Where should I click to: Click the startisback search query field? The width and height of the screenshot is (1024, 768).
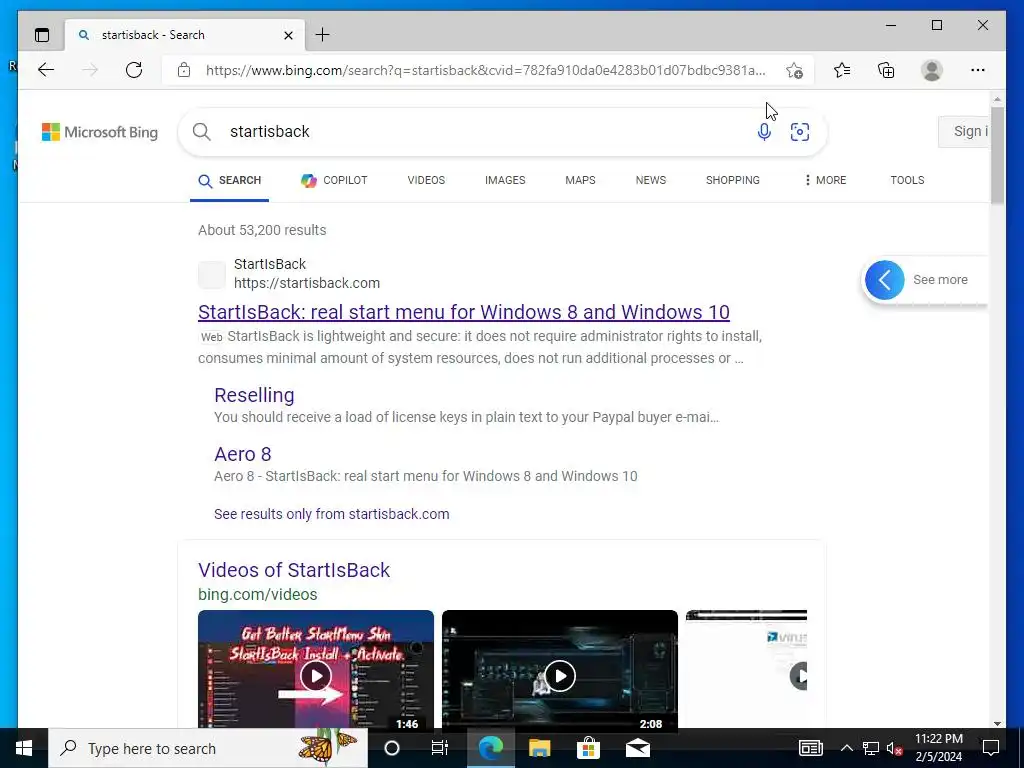pos(483,132)
